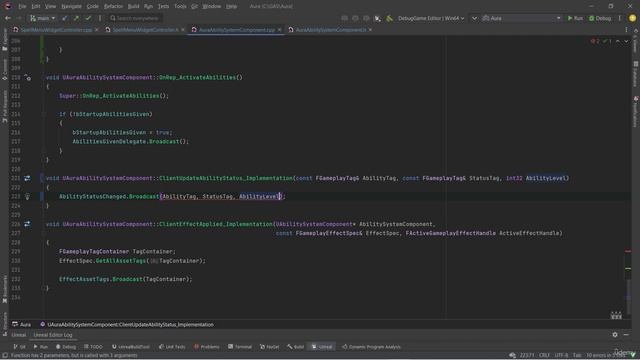Open the TODO tool window
The width and height of the screenshot is (640, 360).
pyautogui.click(x=93, y=347)
